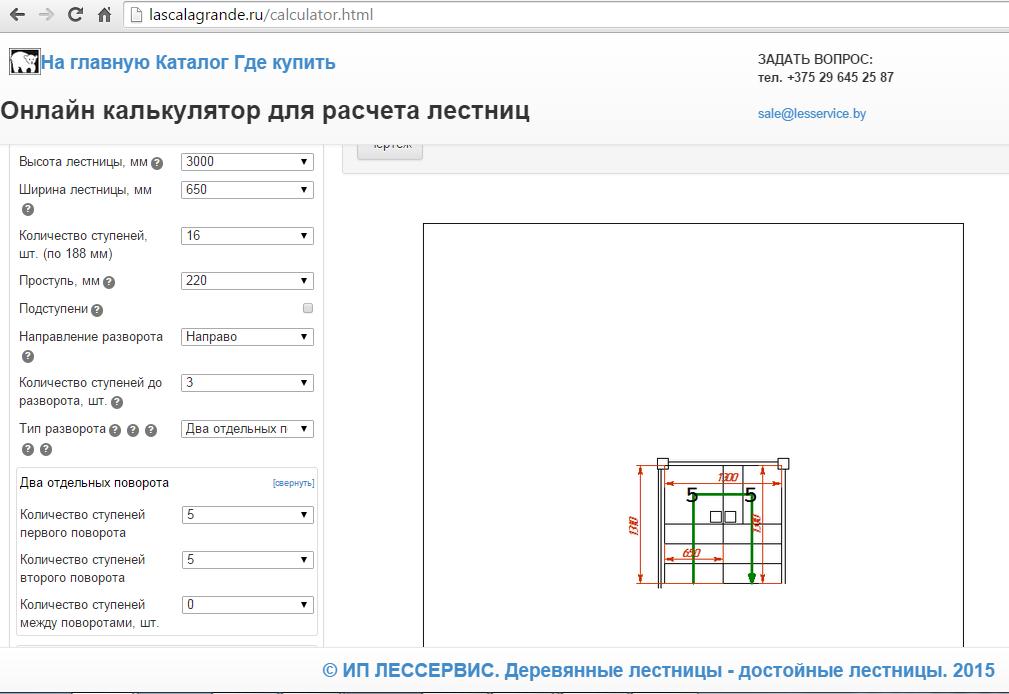Click the browser back arrow
The width and height of the screenshot is (1009, 694).
coord(17,14)
